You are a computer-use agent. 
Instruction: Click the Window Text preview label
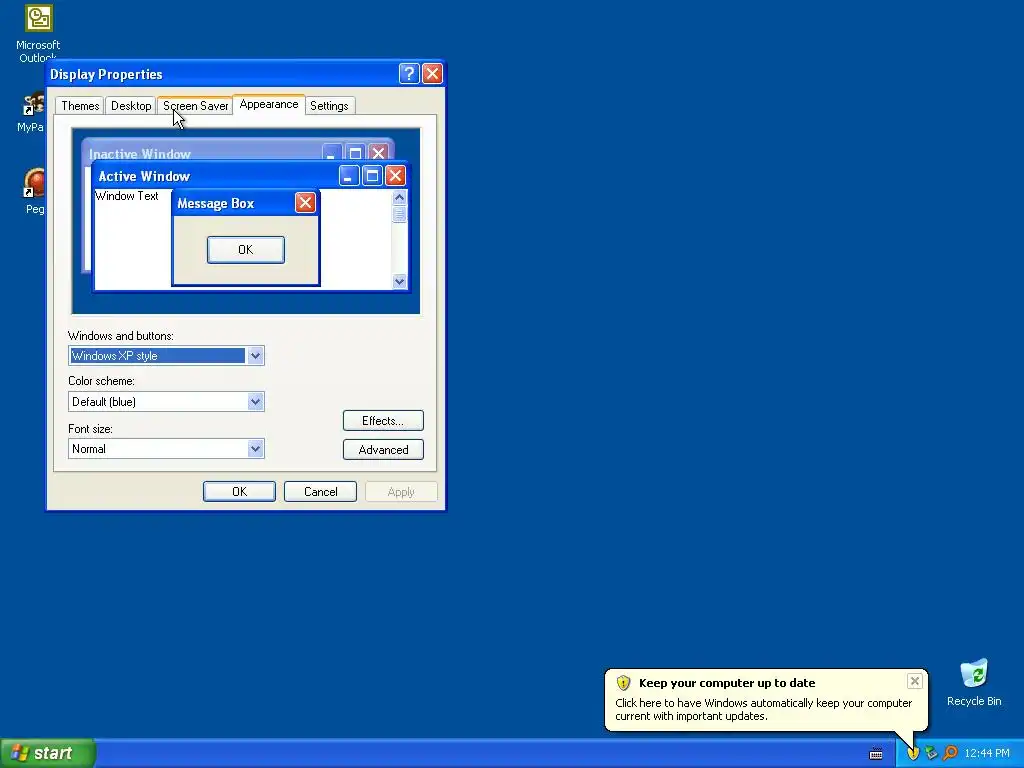coord(127,196)
